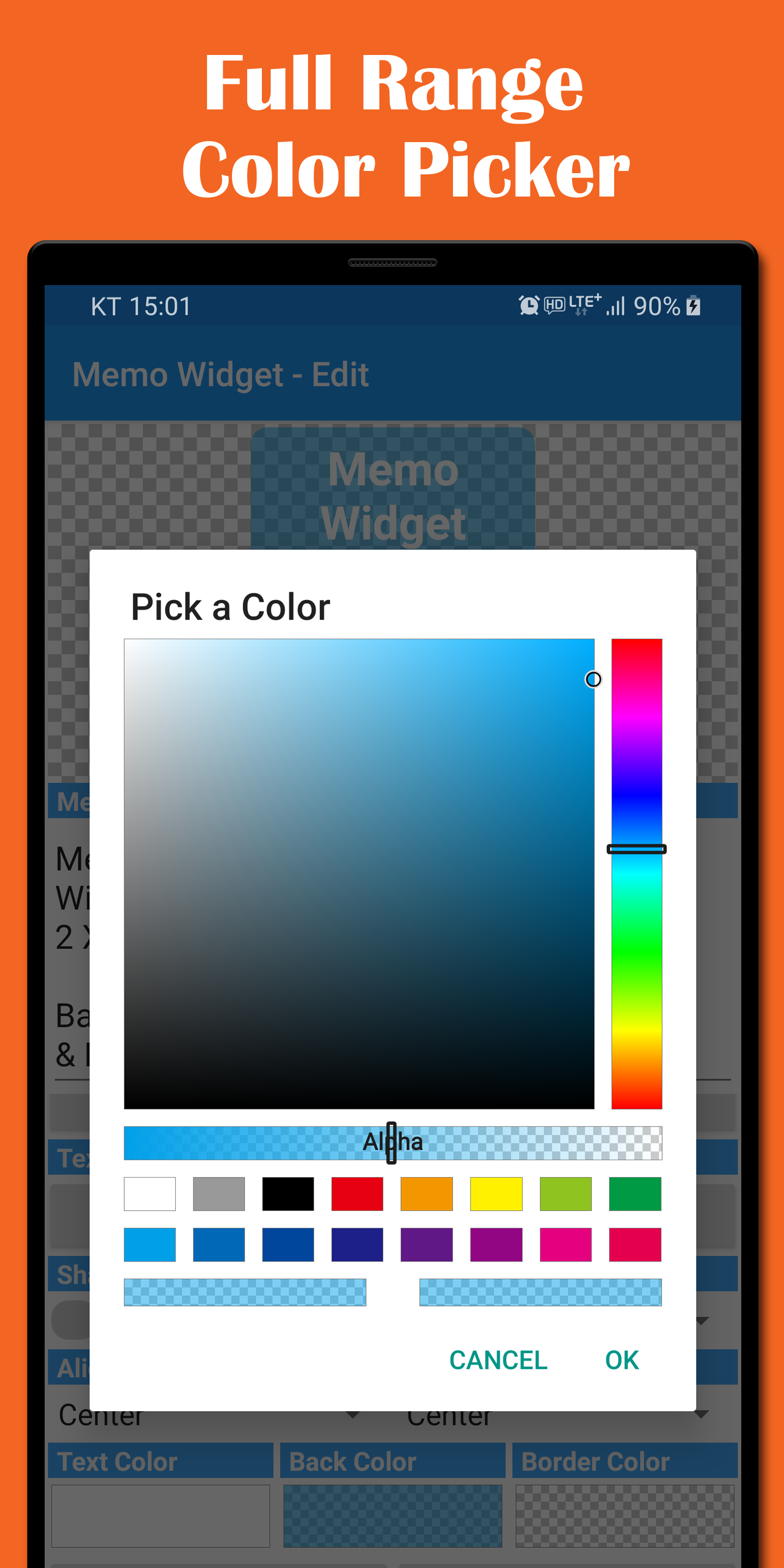Choose the purple preset swatch

427,1244
